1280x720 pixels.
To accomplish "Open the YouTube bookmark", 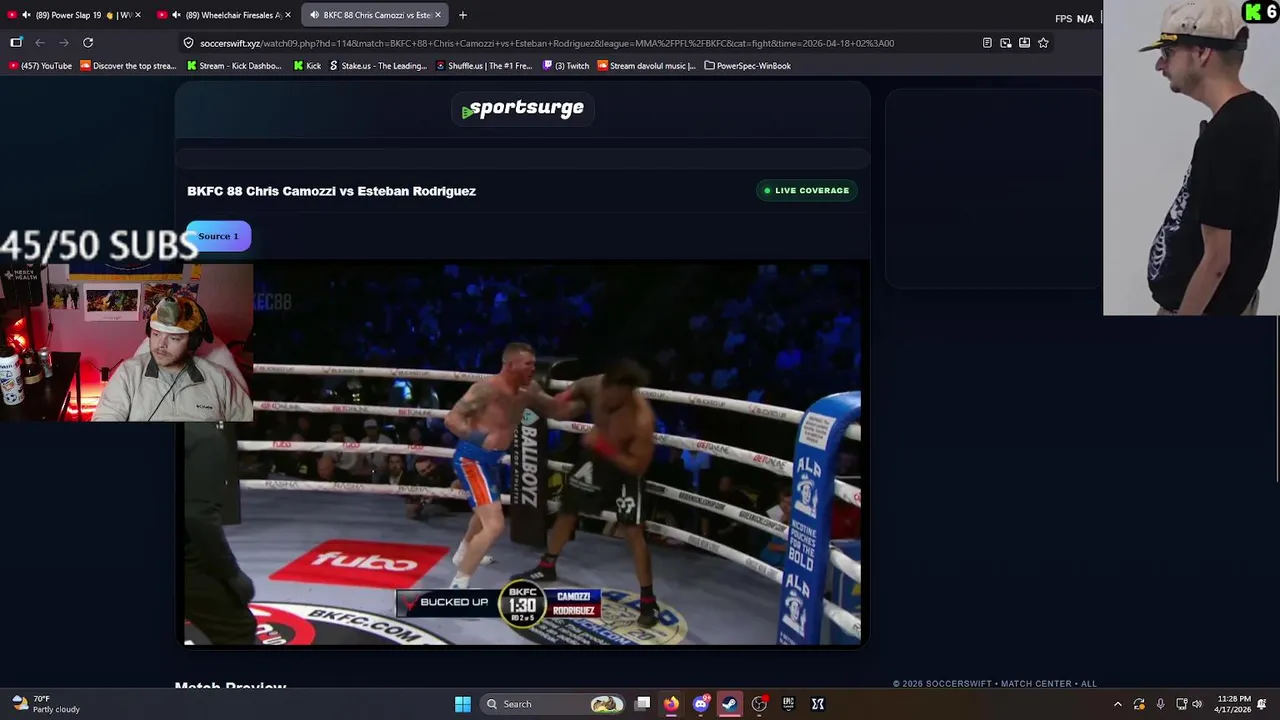I will coord(40,66).
